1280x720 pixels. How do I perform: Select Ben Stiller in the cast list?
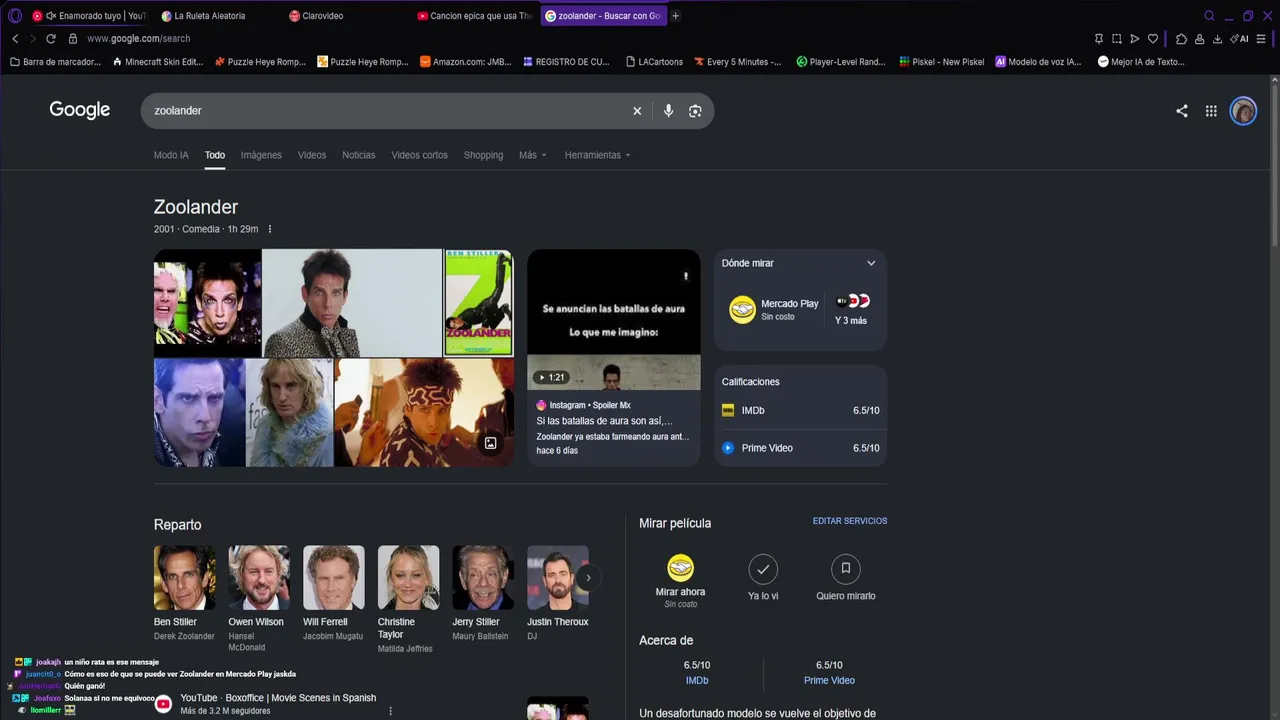click(184, 593)
